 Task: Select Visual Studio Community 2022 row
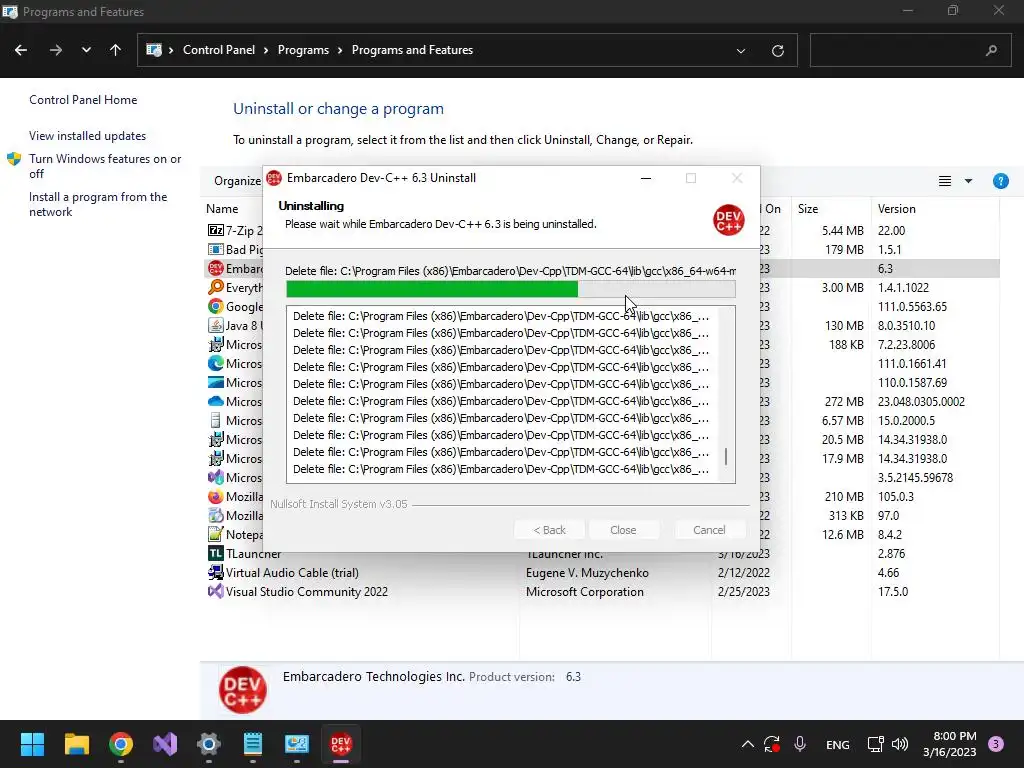602,592
